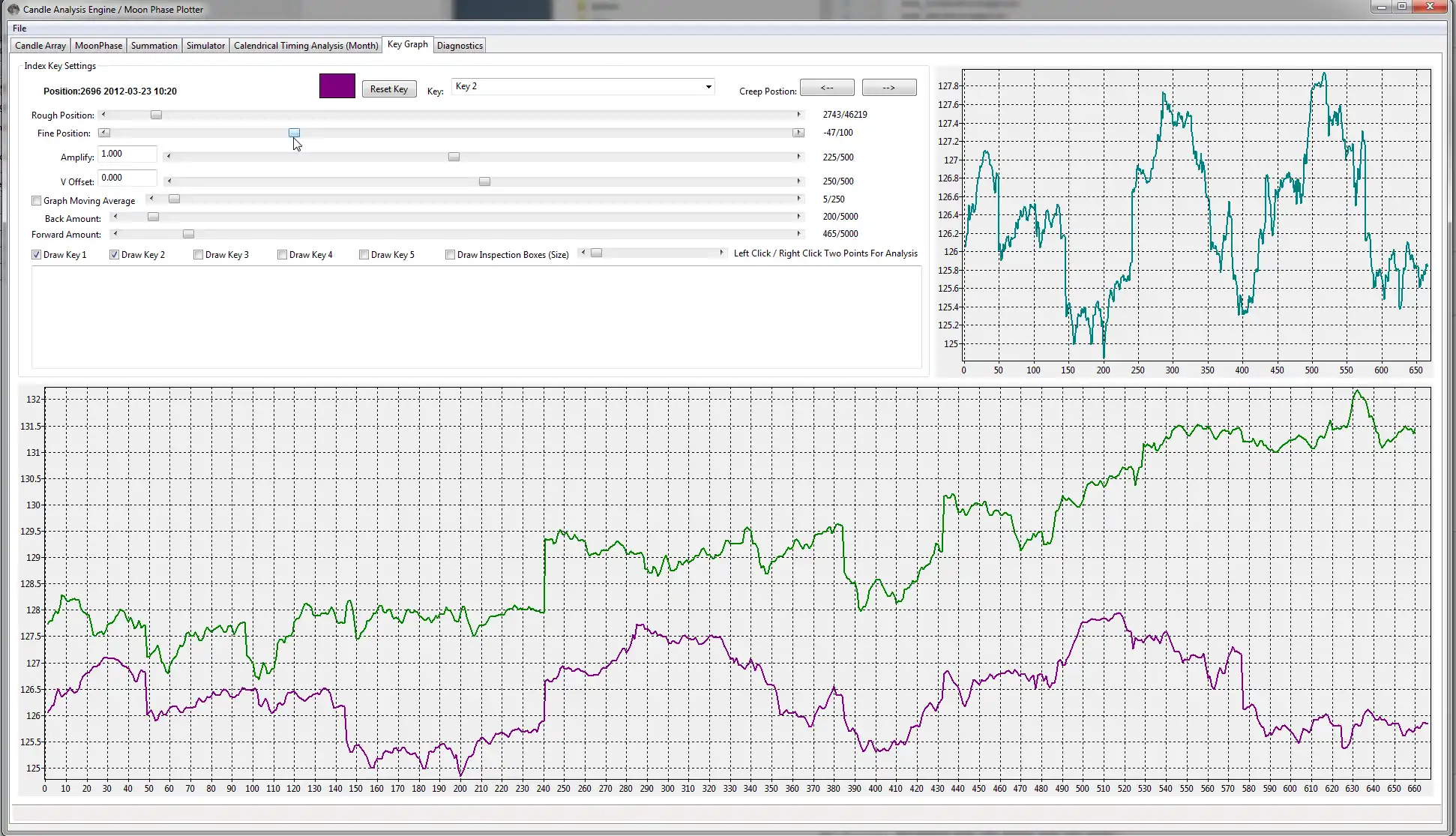
Task: Toggle Draw Key 4 visibility
Action: click(x=281, y=254)
